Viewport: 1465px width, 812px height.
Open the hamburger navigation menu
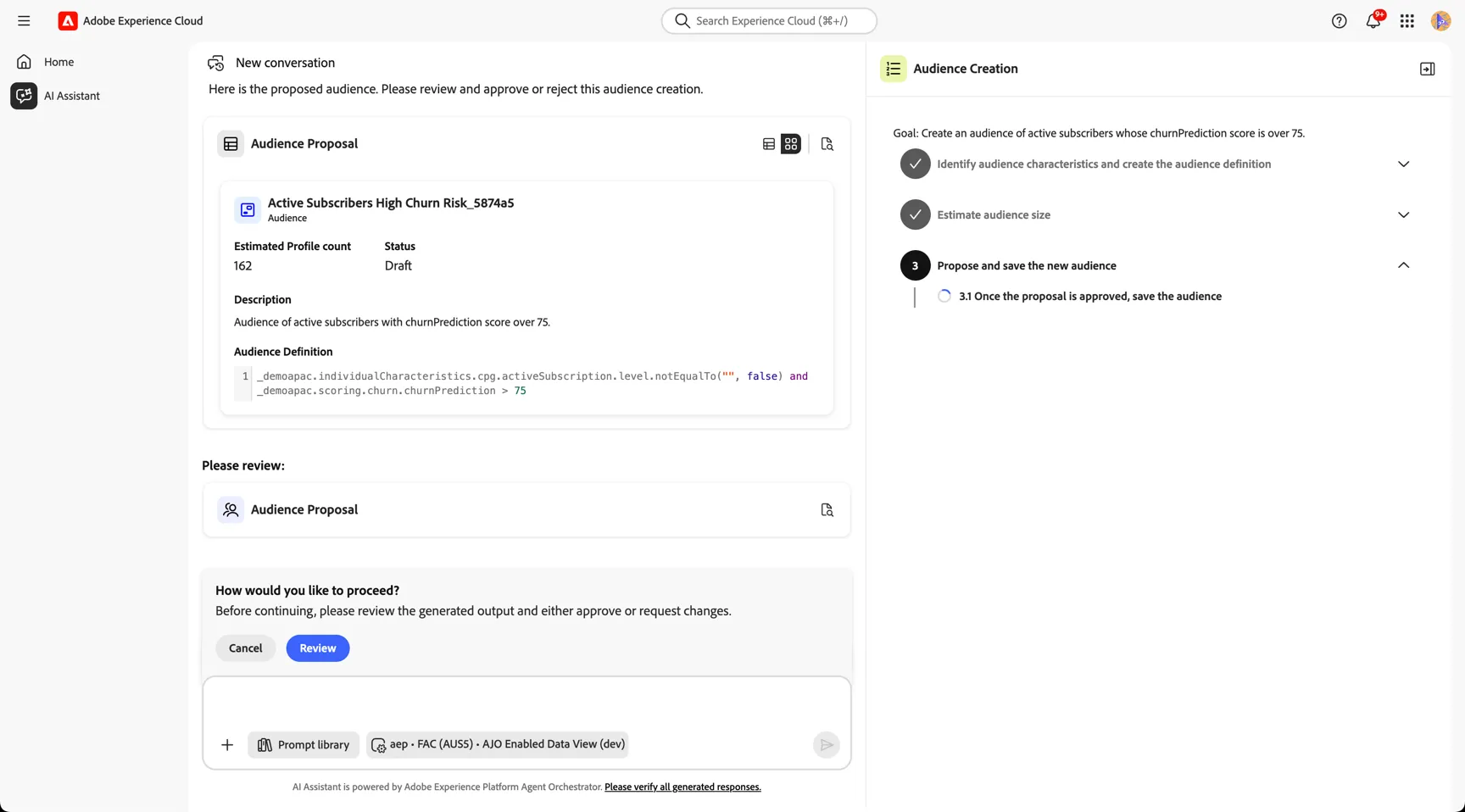[x=24, y=21]
